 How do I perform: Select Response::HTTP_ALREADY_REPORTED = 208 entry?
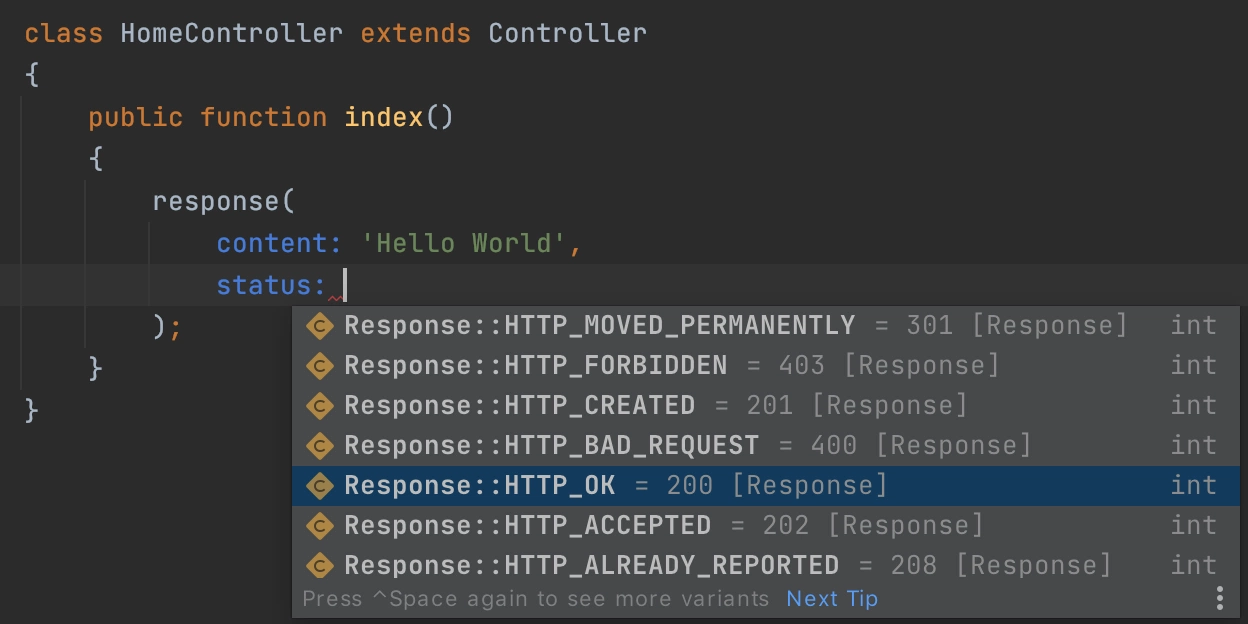pos(766,566)
